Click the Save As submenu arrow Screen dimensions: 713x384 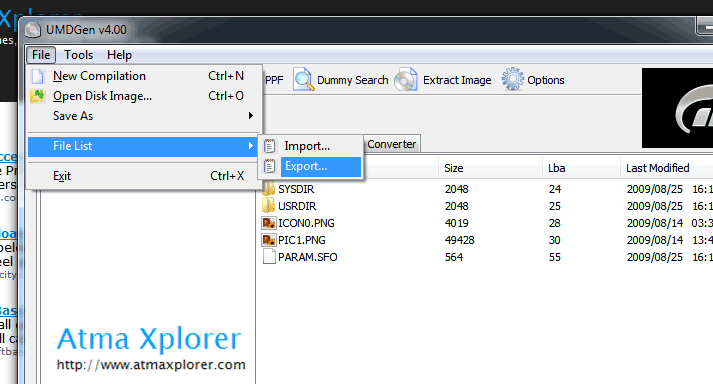pos(251,116)
